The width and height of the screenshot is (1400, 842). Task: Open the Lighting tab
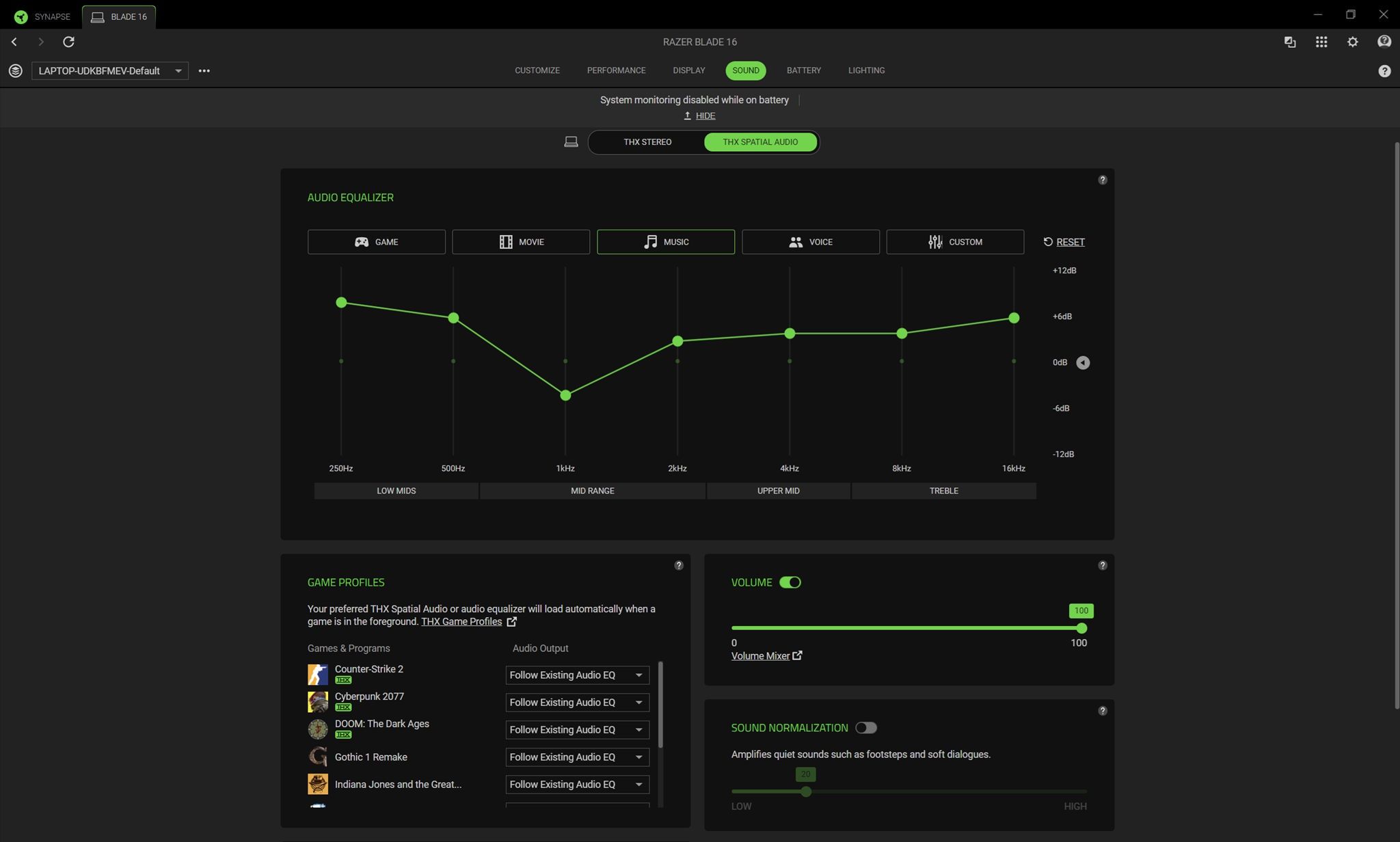click(x=866, y=70)
